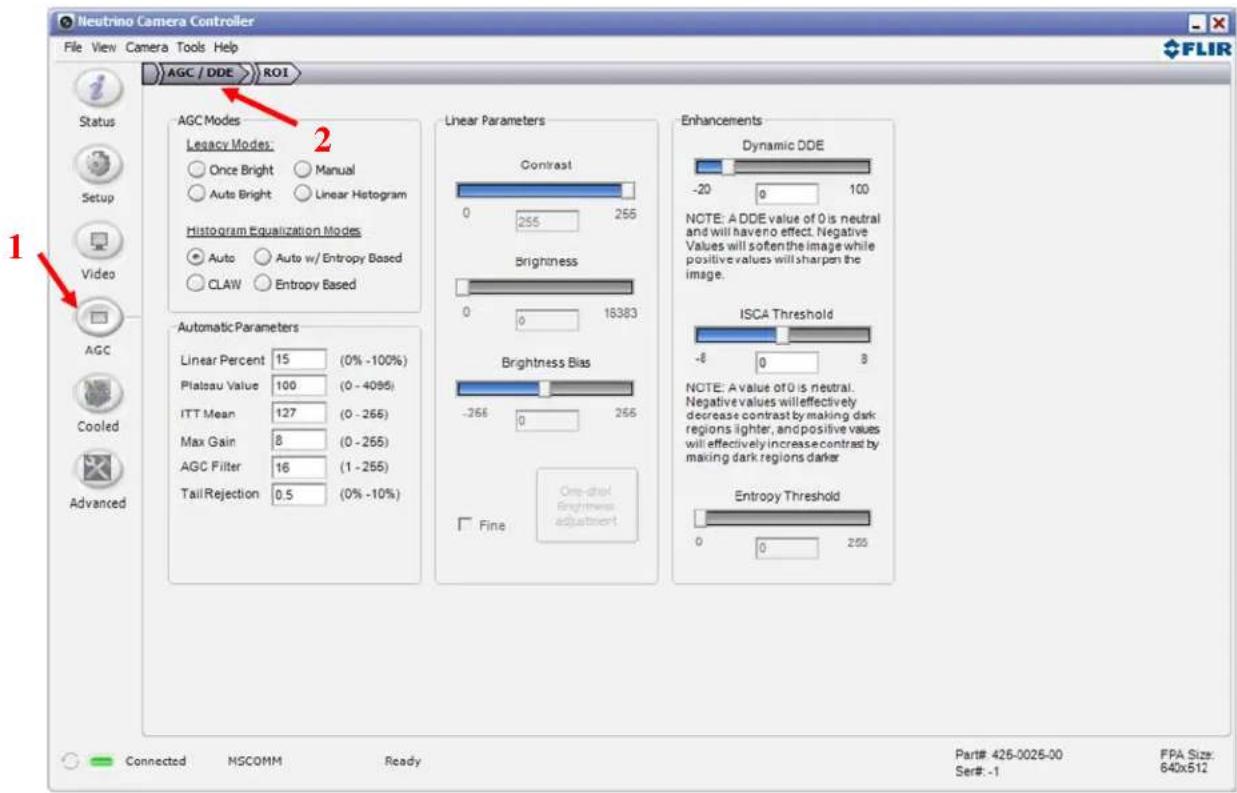1237x793 pixels.
Task: Click the Plateau Value input field
Action: (x=299, y=386)
